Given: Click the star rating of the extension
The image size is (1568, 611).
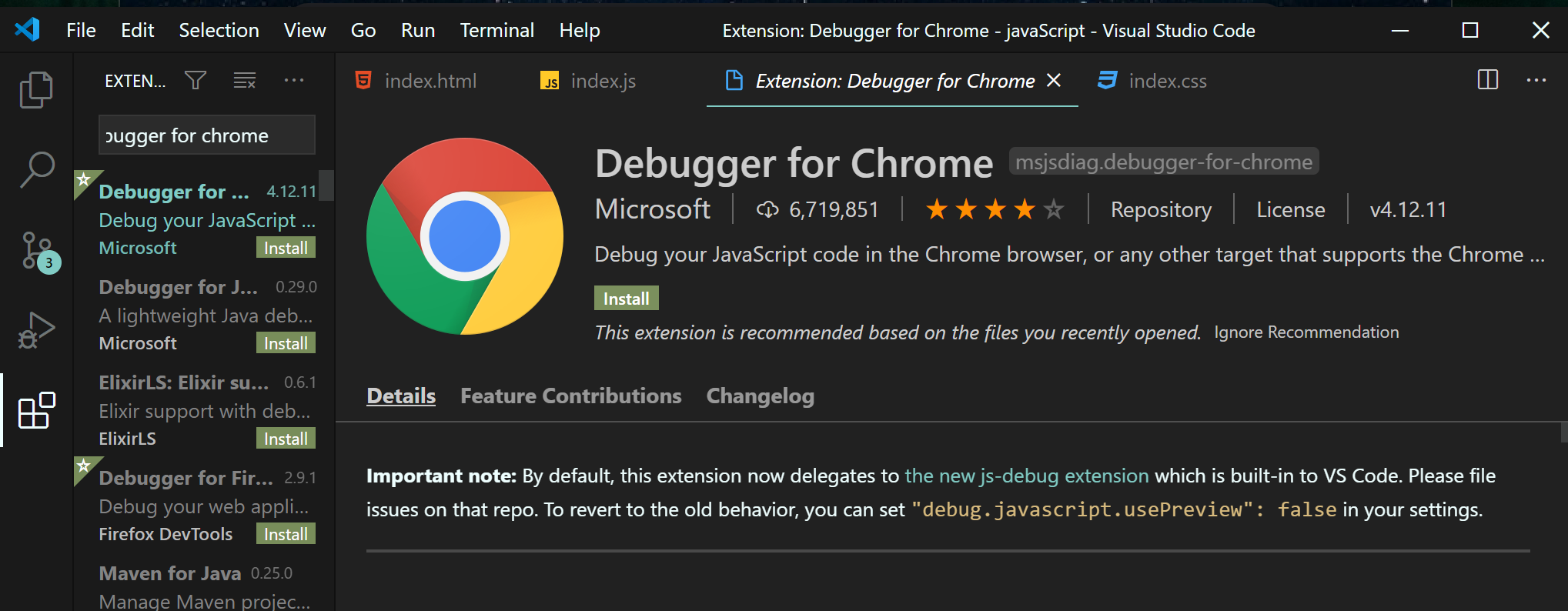Looking at the screenshot, I should 995,209.
